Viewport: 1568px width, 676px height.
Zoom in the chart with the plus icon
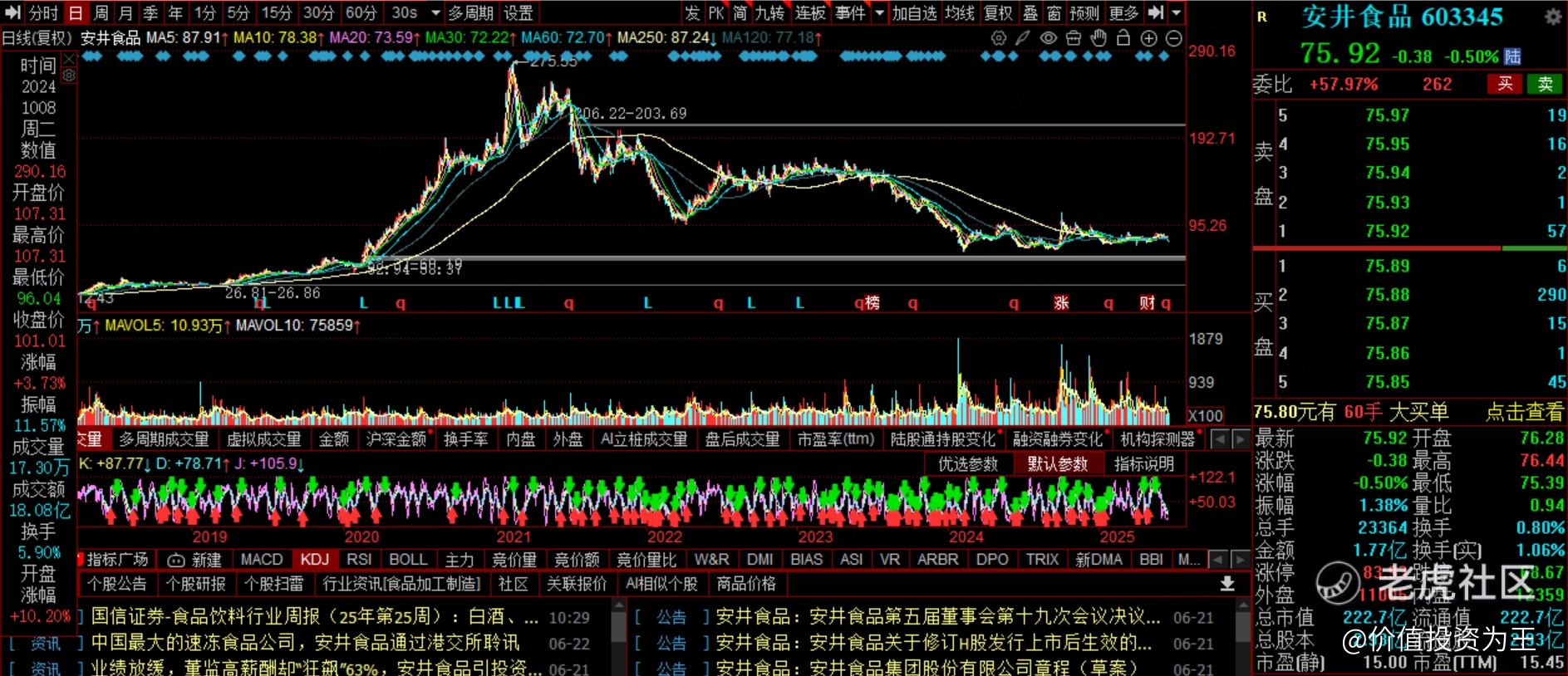pyautogui.click(x=1148, y=38)
